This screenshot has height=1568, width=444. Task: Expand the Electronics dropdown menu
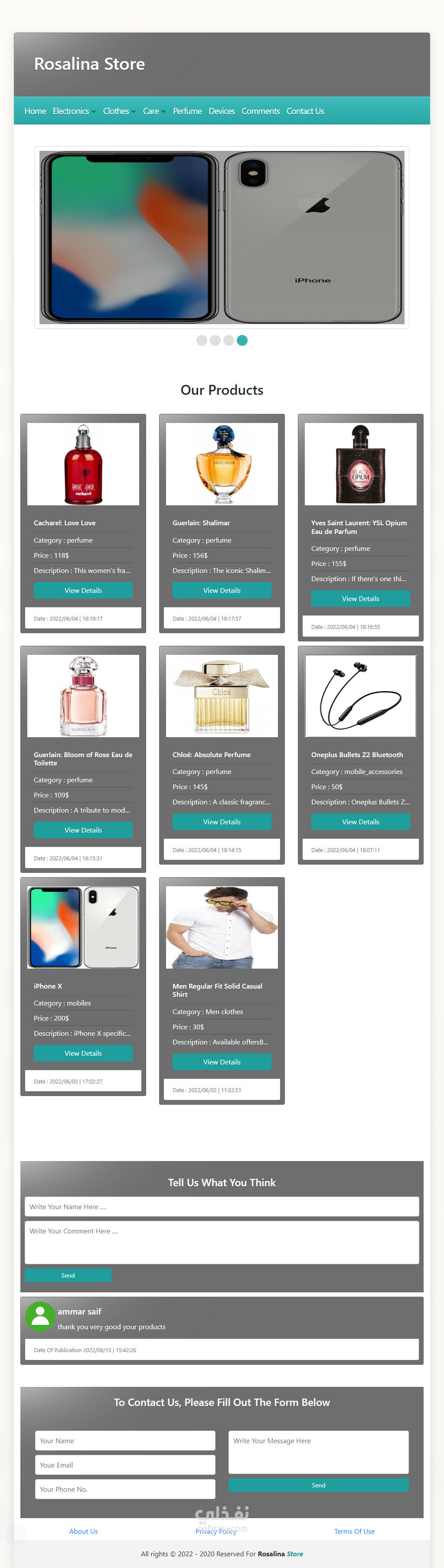pyautogui.click(x=74, y=111)
